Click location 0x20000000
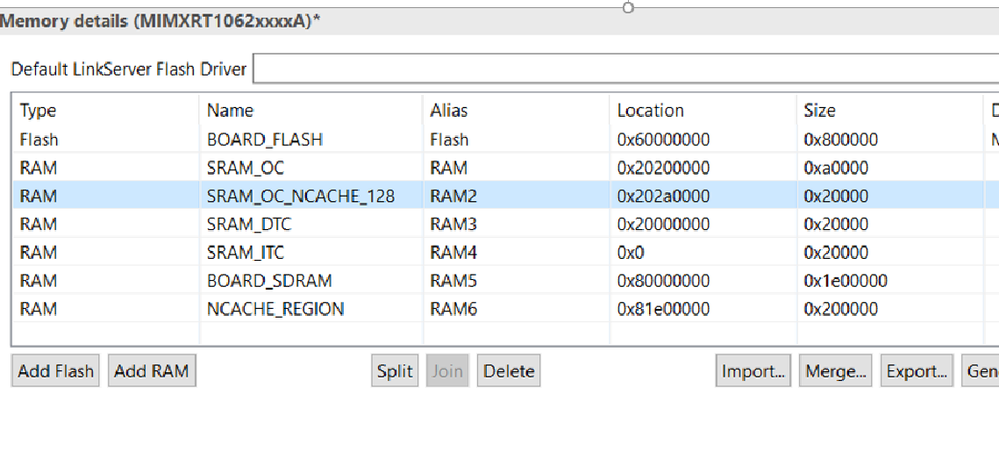Image resolution: width=999 pixels, height=474 pixels. click(663, 224)
